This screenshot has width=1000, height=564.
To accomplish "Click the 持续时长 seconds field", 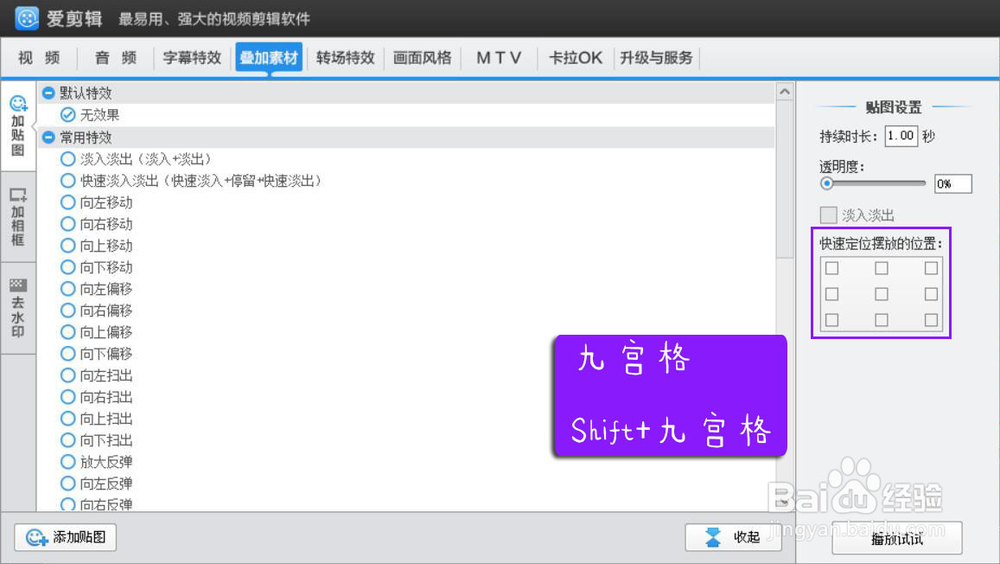I will [901, 136].
